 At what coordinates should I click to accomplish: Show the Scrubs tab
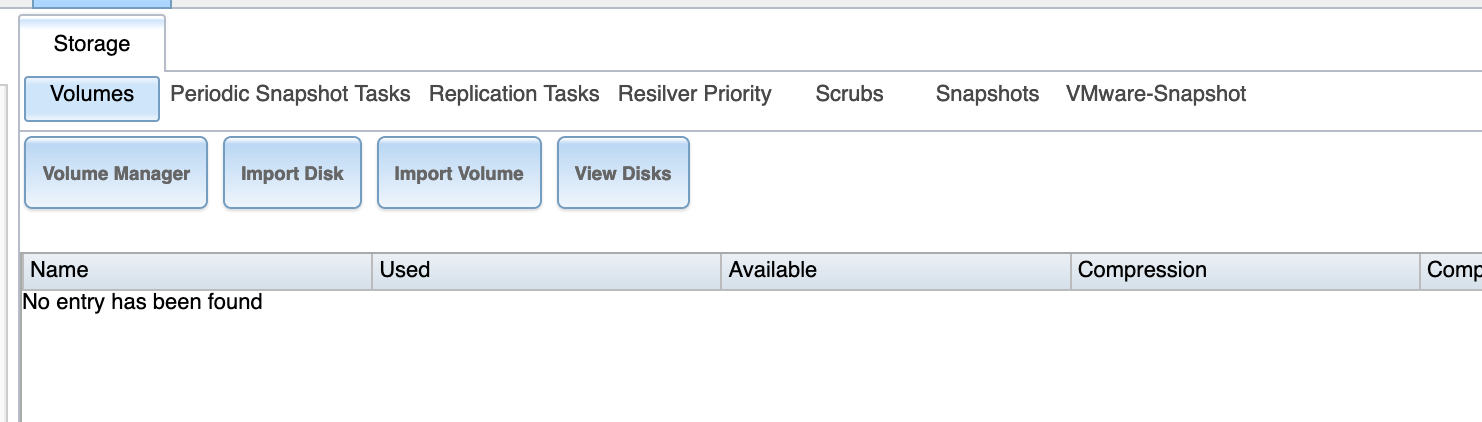point(849,95)
